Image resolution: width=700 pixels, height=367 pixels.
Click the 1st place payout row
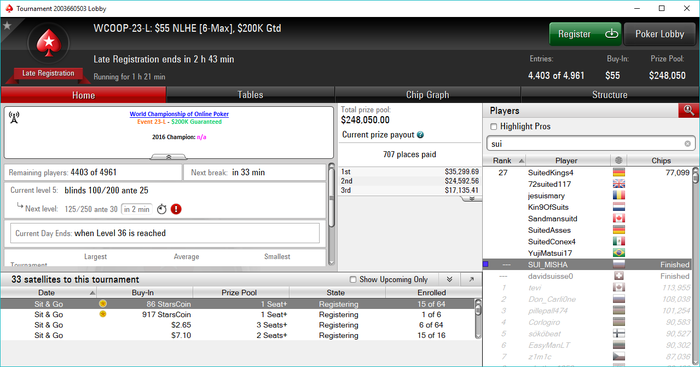(410, 171)
